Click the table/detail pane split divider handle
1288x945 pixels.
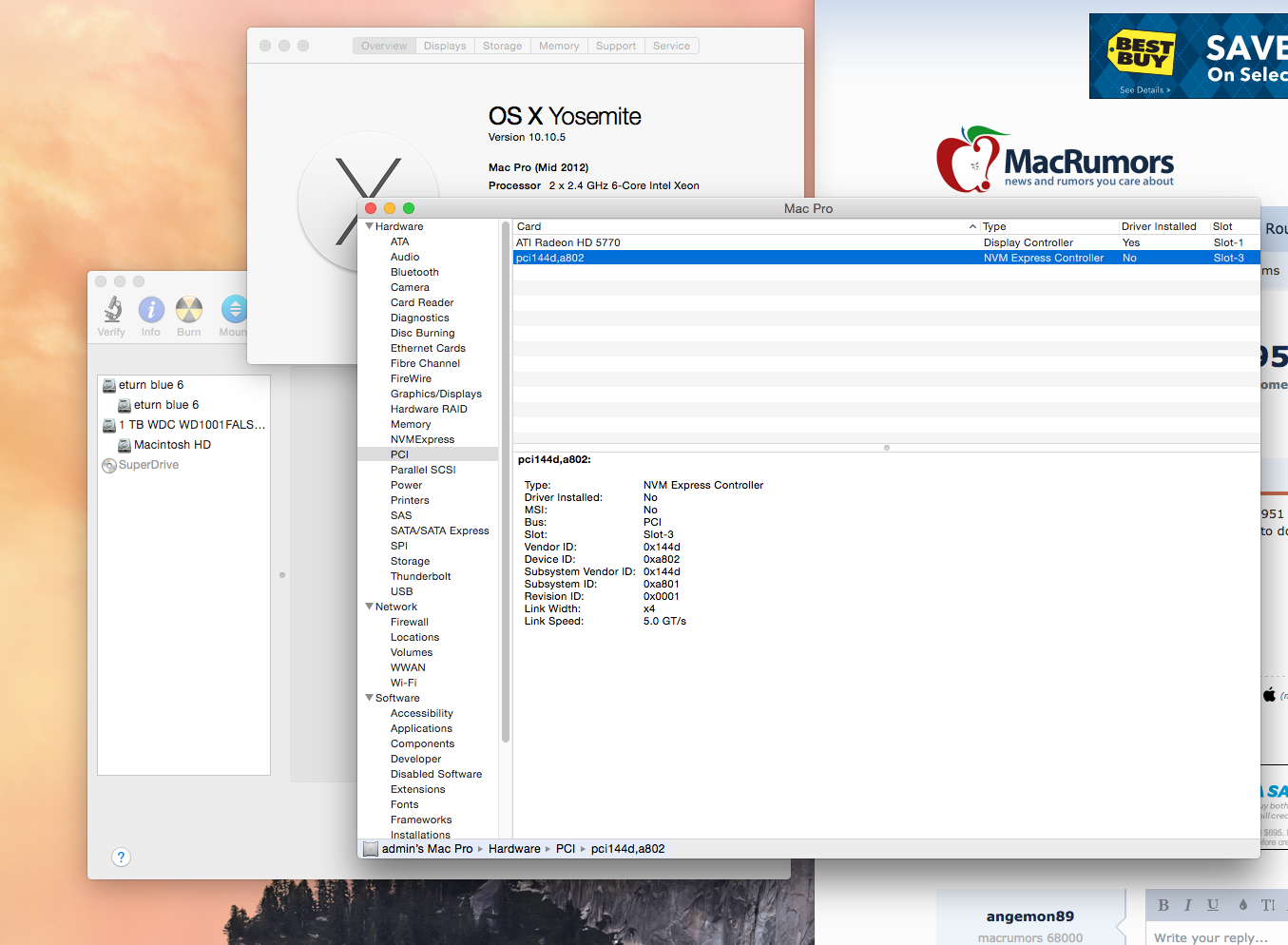click(887, 447)
